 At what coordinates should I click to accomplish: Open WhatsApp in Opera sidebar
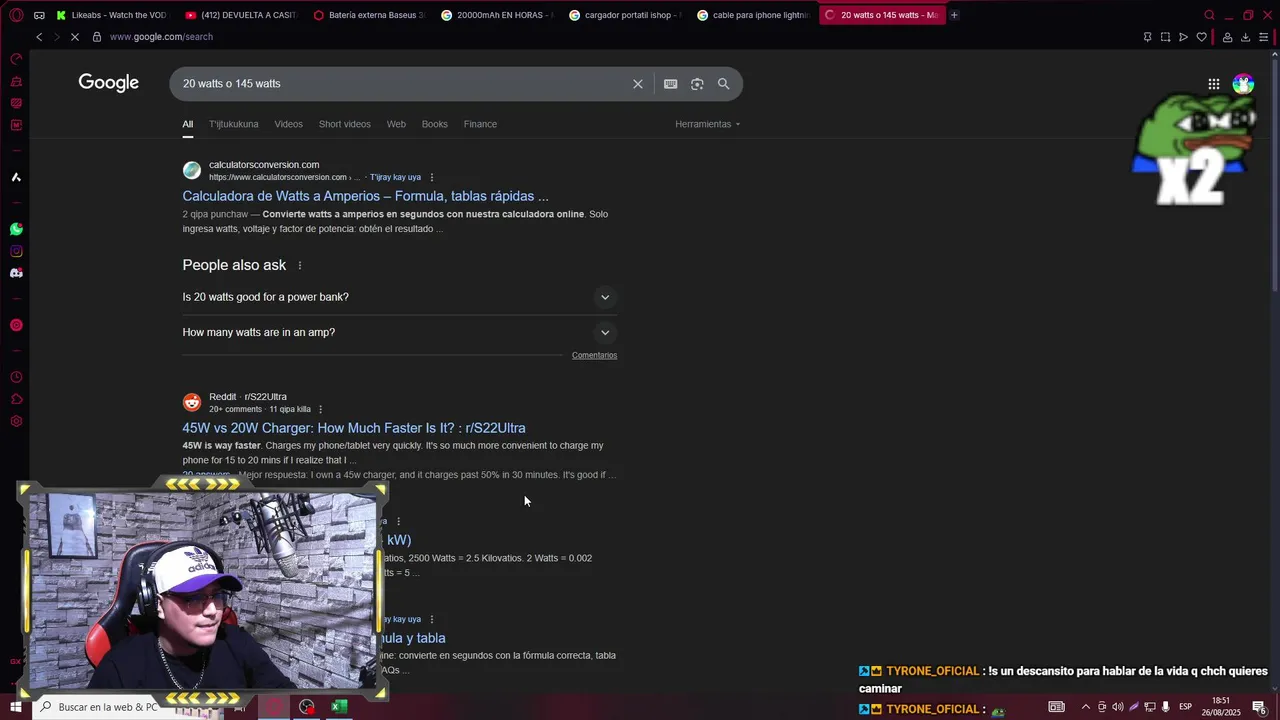[x=16, y=229]
